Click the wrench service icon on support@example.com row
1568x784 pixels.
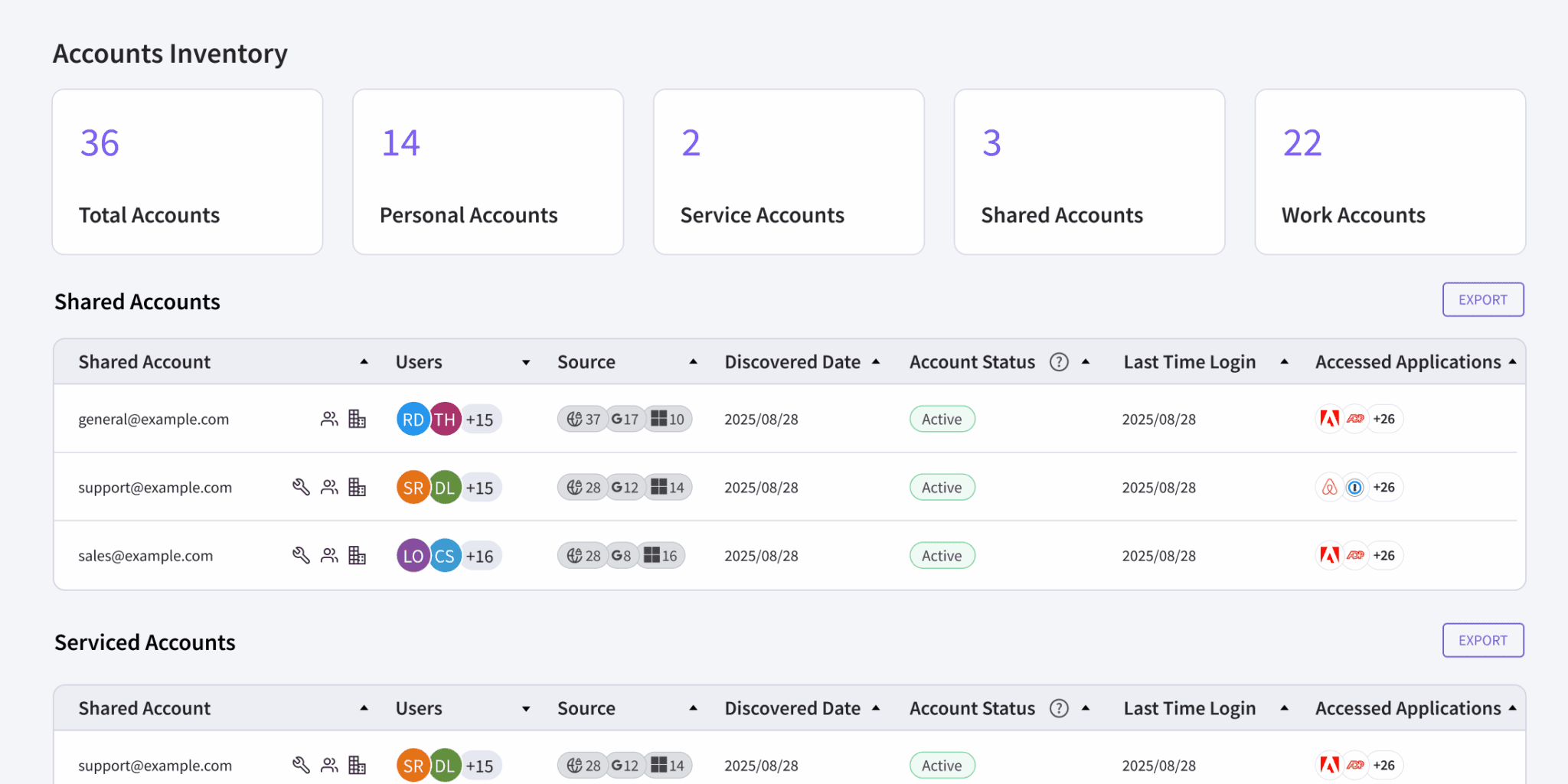pyautogui.click(x=302, y=487)
